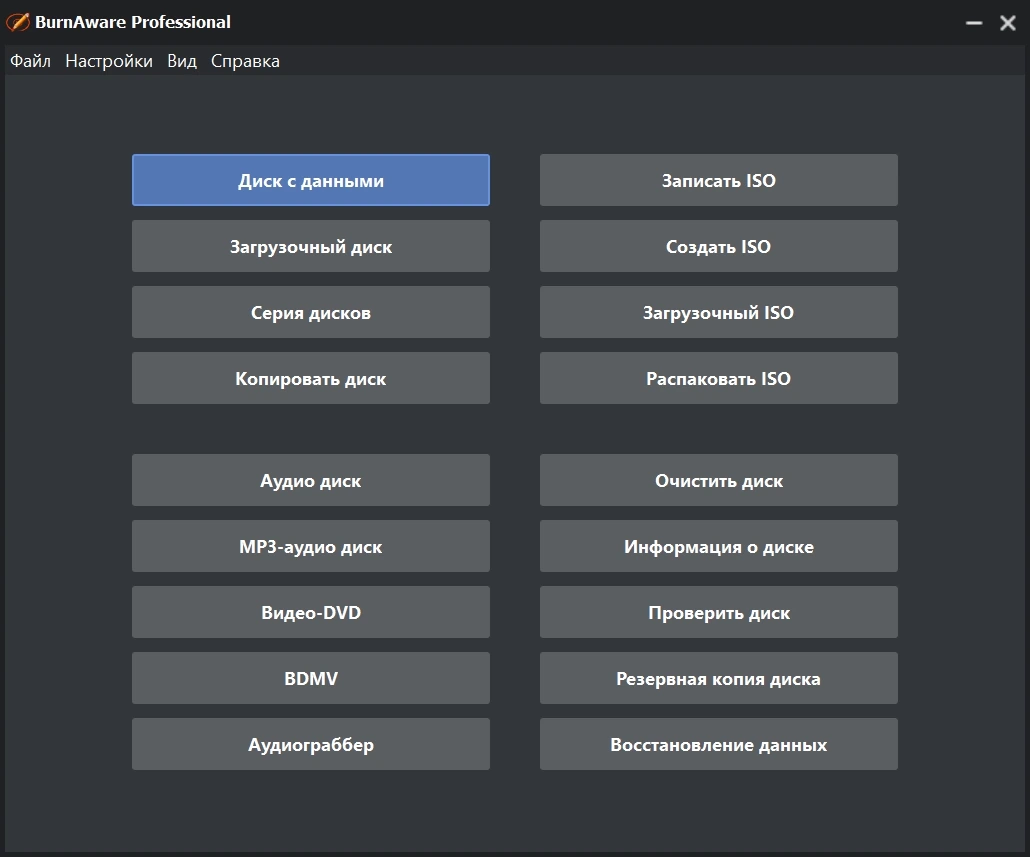
Task: Show Информация о диске
Action: click(x=719, y=546)
